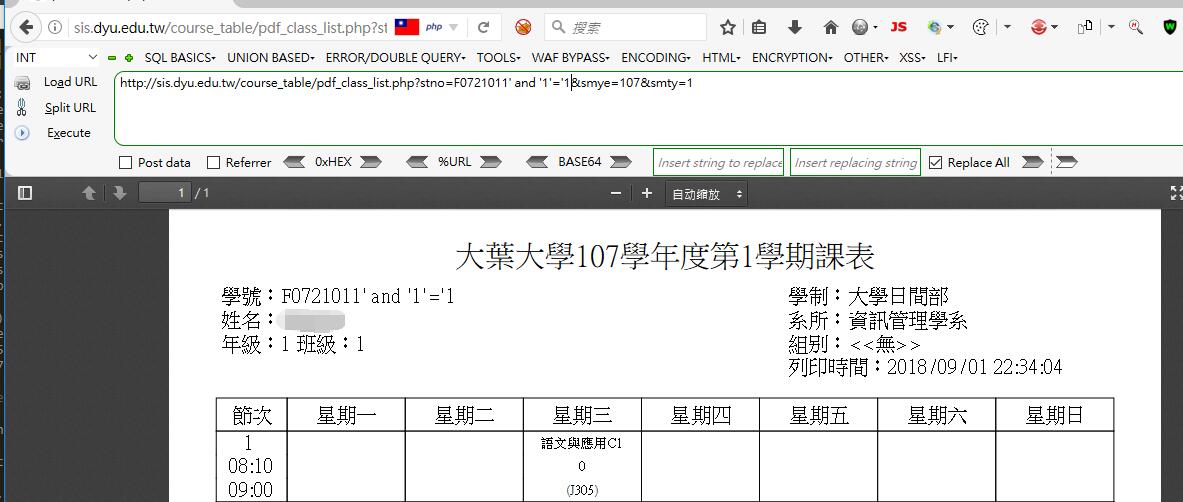Encode selection with right %URL arrow
This screenshot has width=1183, height=502.
(x=490, y=162)
